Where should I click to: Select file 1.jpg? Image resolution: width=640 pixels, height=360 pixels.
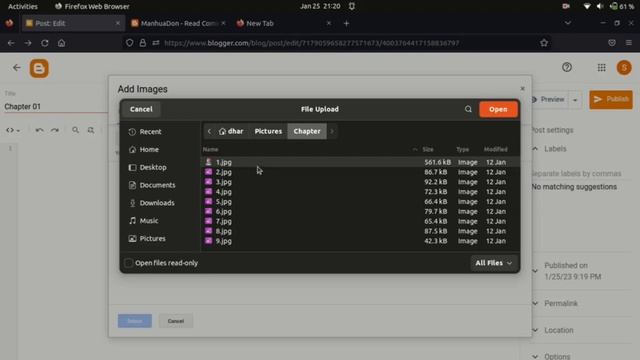click(x=360, y=162)
